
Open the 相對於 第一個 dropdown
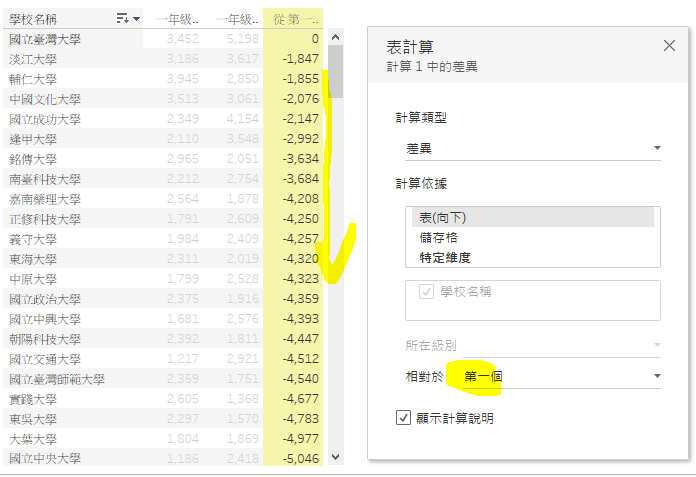(562, 376)
